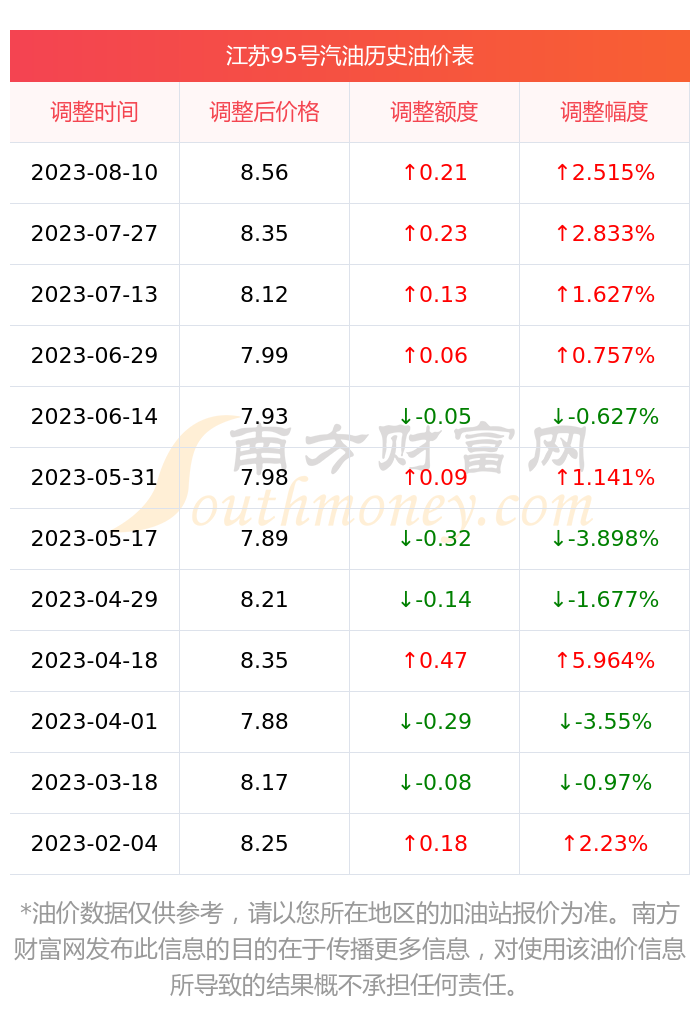Select the 调整额度 column header
This screenshot has height=1013, width=700.
[434, 112]
